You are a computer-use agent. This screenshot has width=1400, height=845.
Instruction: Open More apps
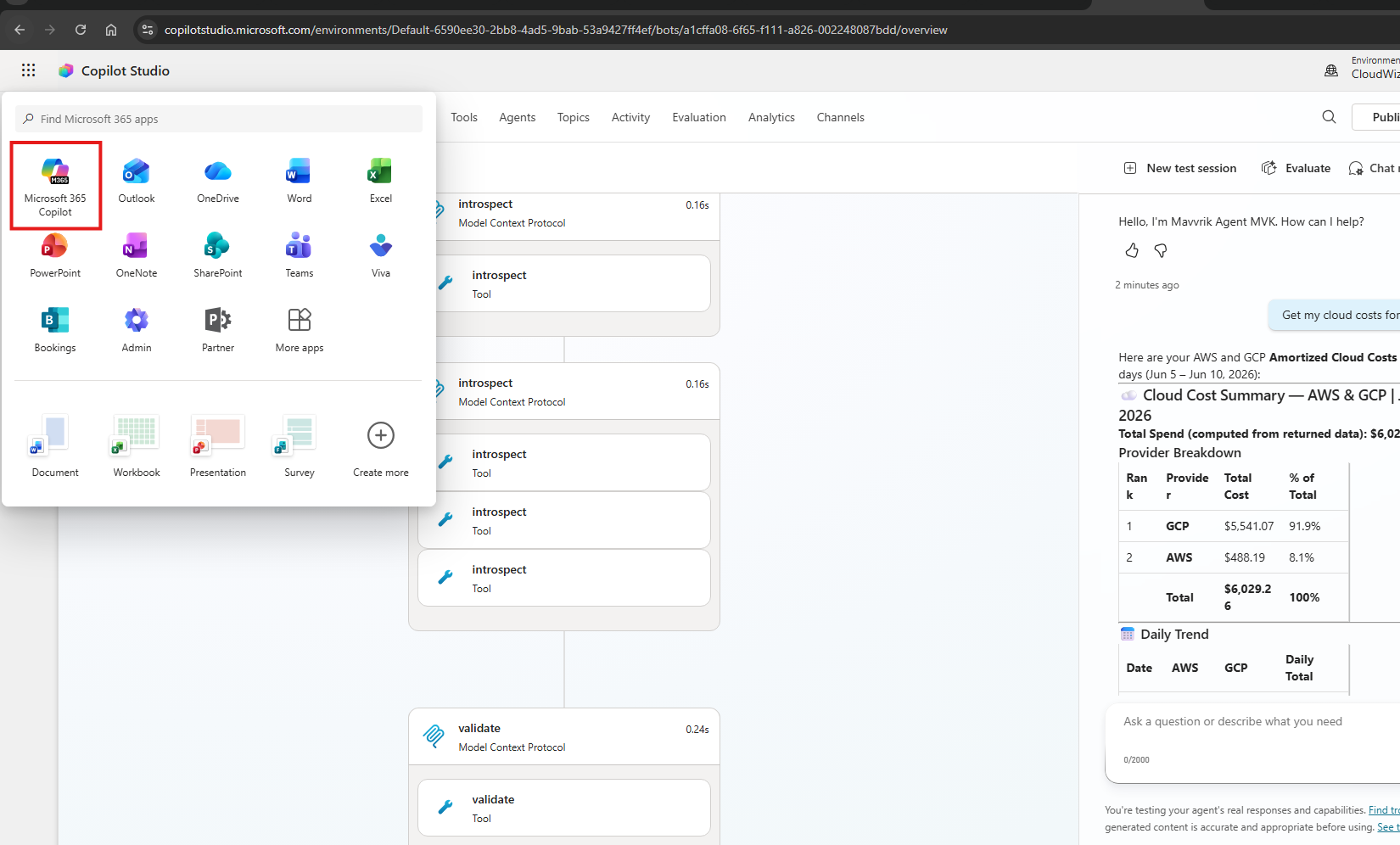click(x=300, y=331)
